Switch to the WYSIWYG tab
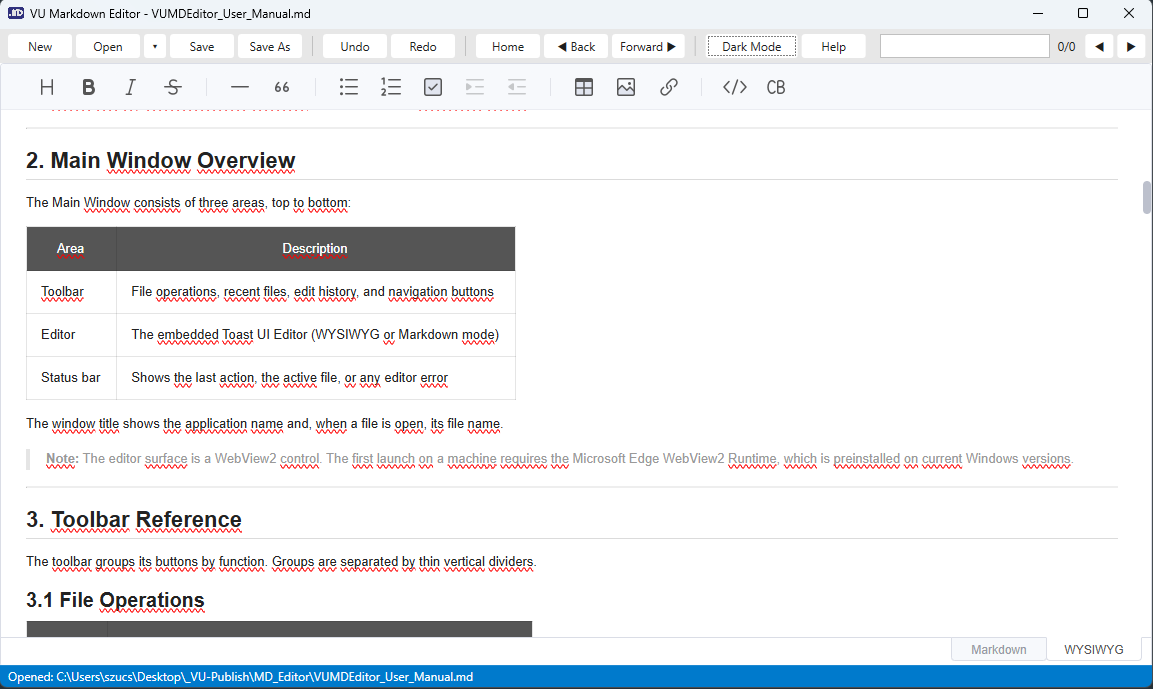Screen dimensions: 1153x689 [1093, 649]
